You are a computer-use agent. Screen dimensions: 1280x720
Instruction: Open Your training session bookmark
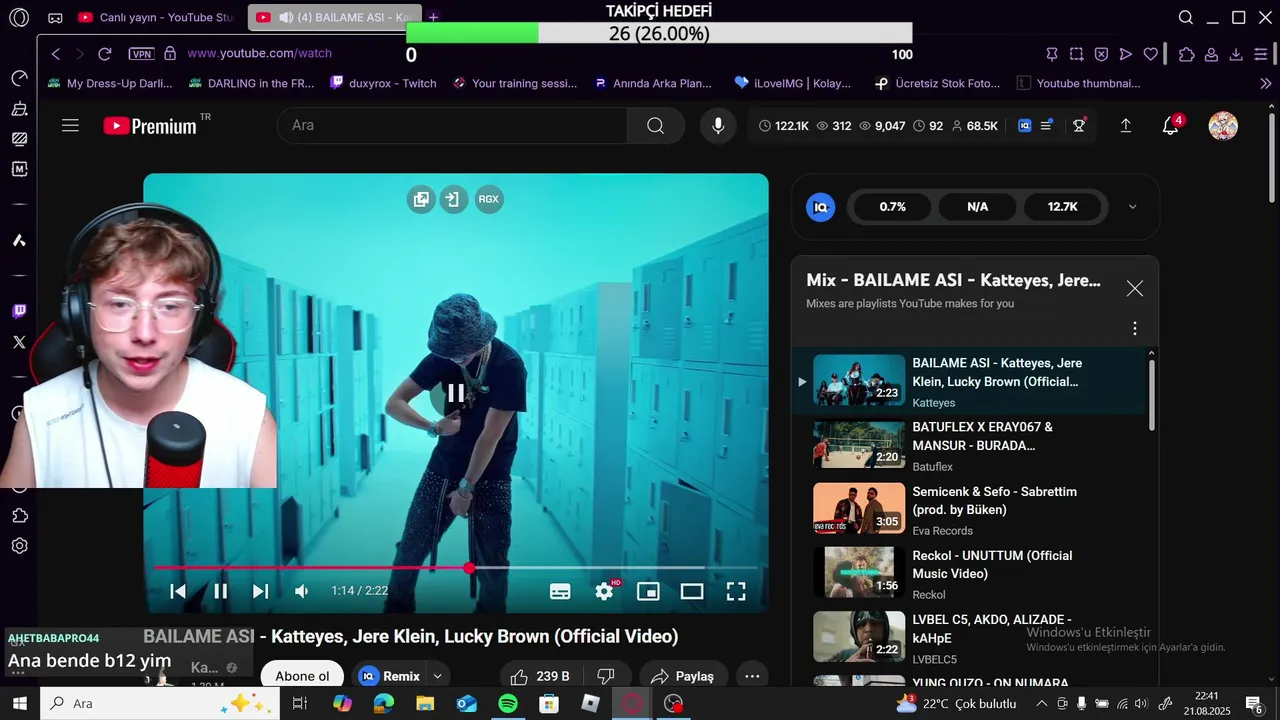(515, 83)
